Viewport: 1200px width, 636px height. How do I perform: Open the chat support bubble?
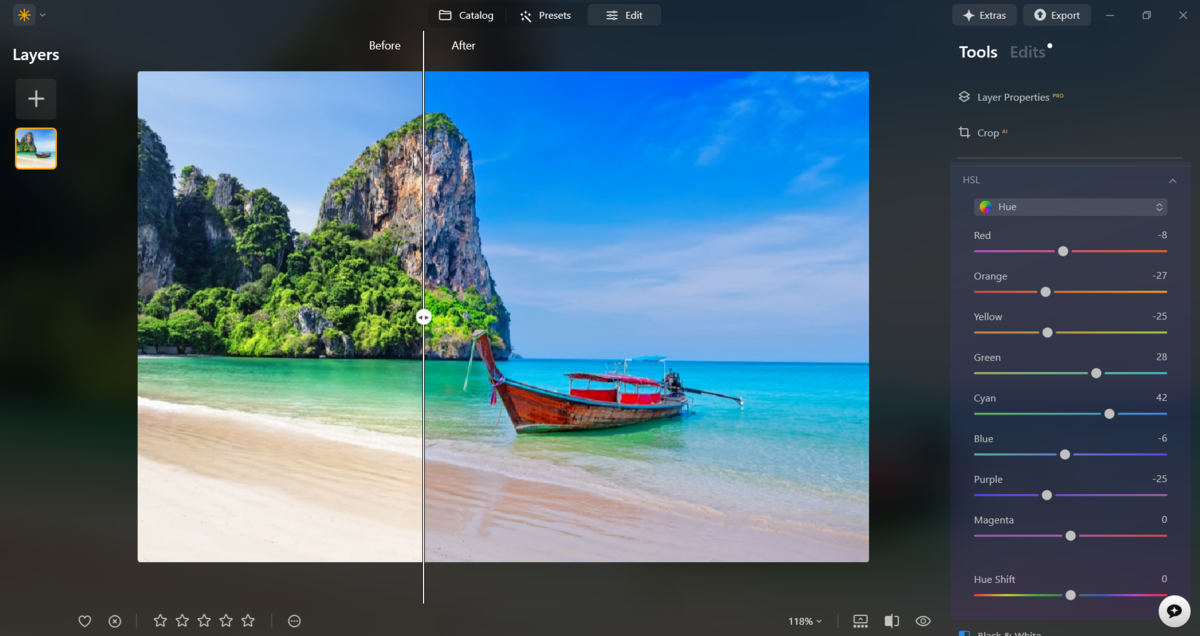1174,610
